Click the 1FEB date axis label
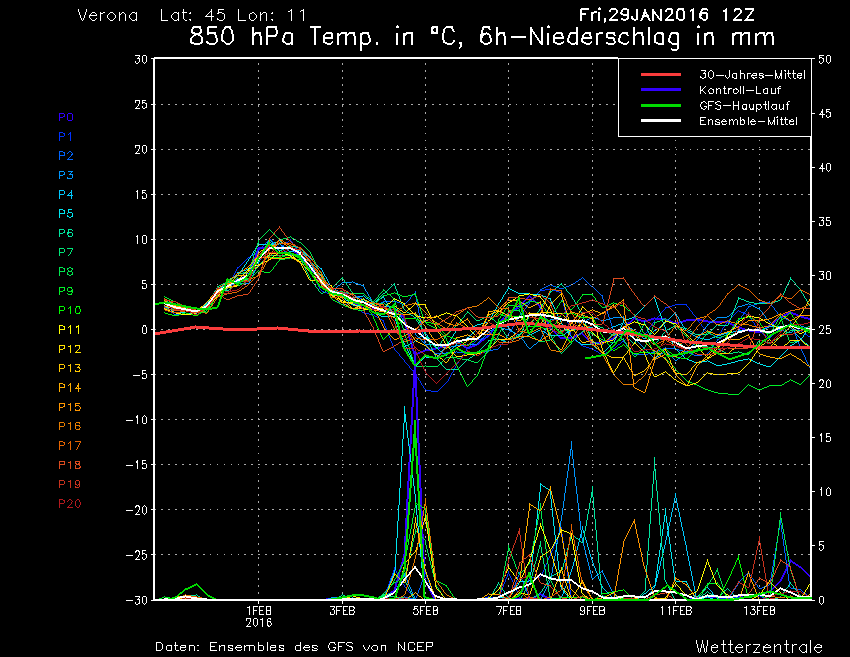Image resolution: width=850 pixels, height=657 pixels. (259, 611)
